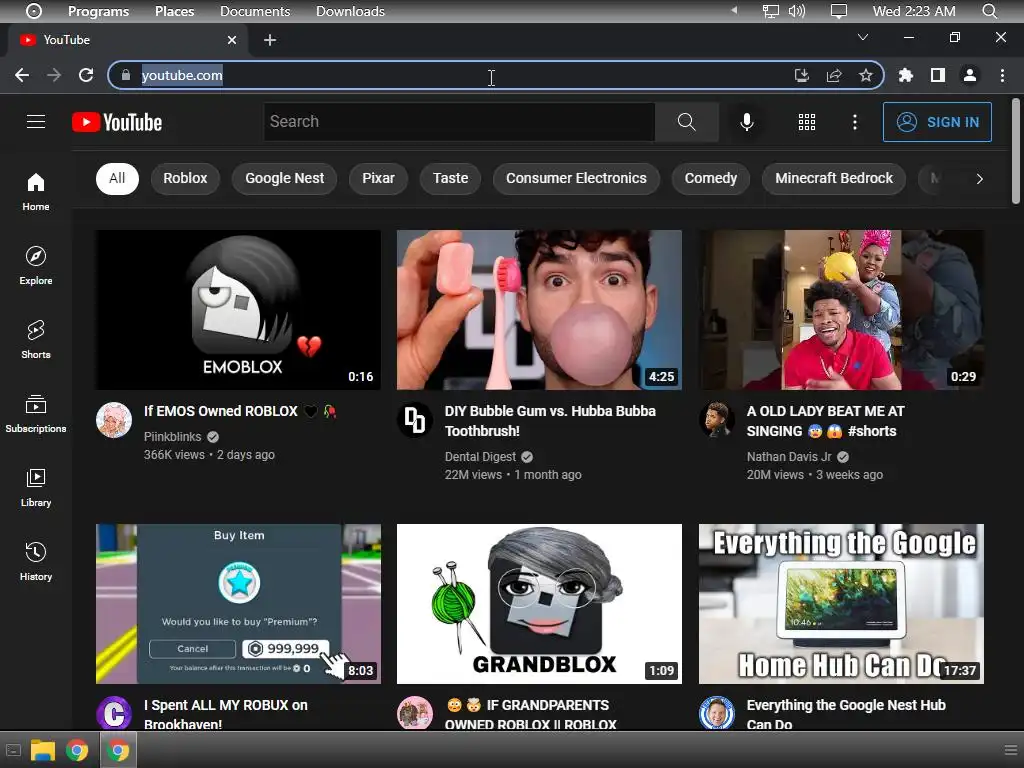Image resolution: width=1024 pixels, height=768 pixels.
Task: Open the Programs menu
Action: [99, 11]
